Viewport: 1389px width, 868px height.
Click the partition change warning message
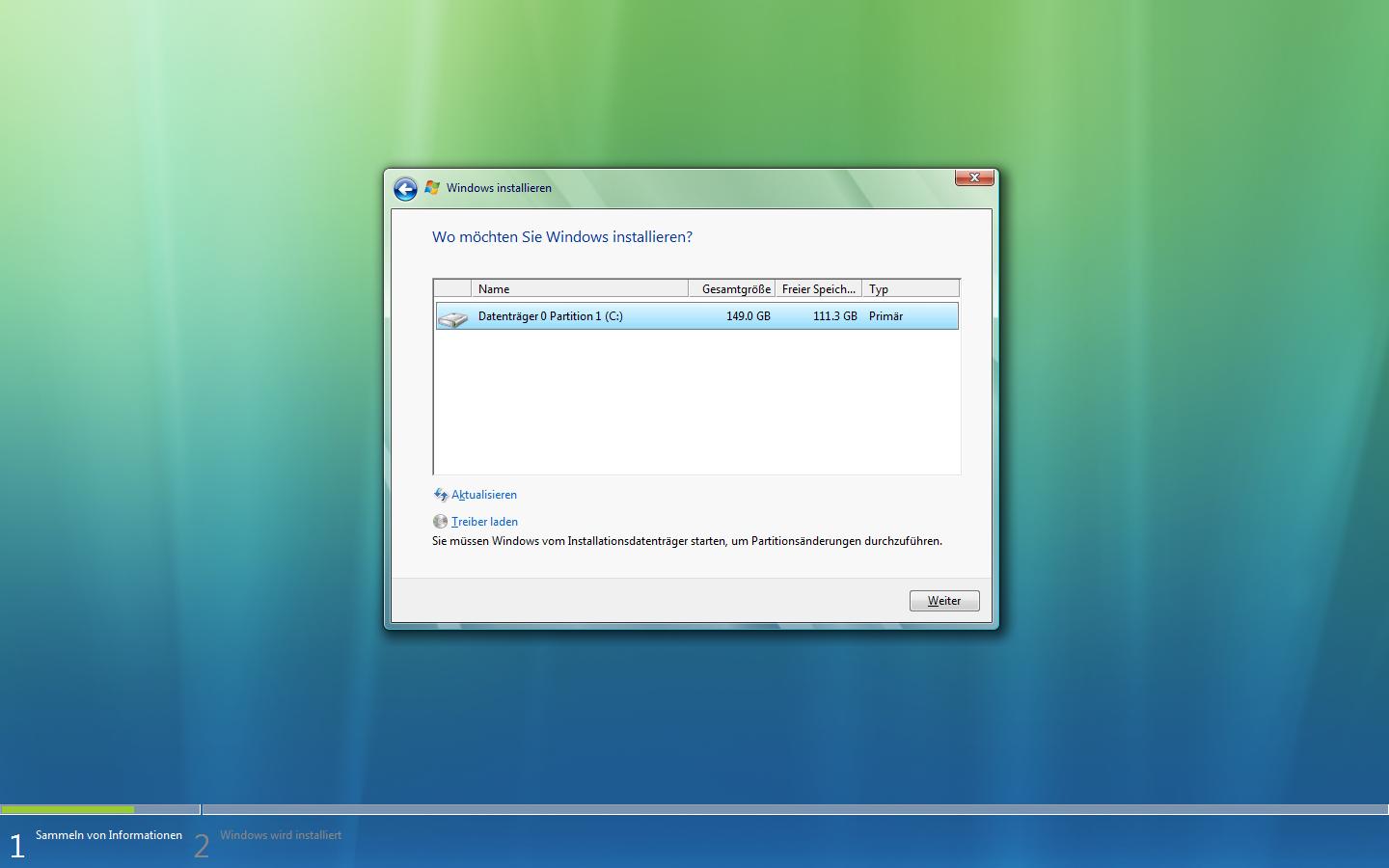687,541
